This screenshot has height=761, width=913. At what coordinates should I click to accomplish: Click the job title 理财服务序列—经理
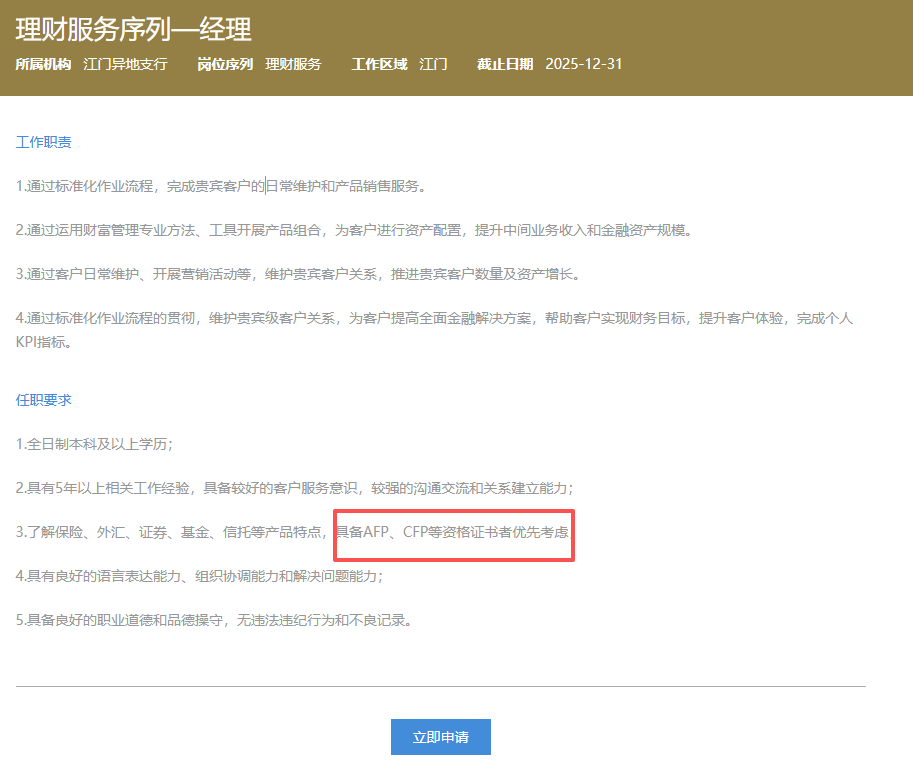pyautogui.click(x=133, y=29)
